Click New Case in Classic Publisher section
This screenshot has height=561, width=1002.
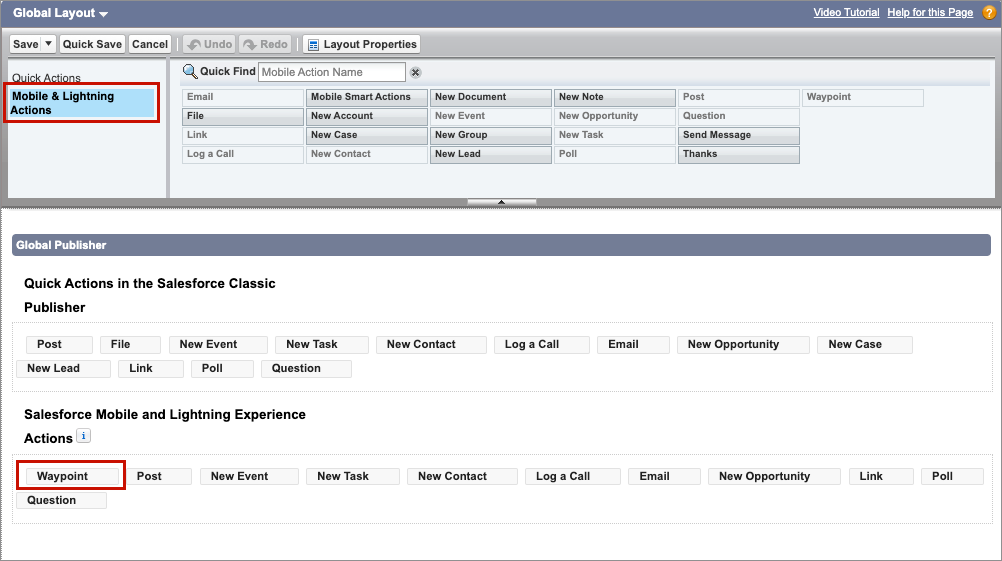[x=865, y=344]
